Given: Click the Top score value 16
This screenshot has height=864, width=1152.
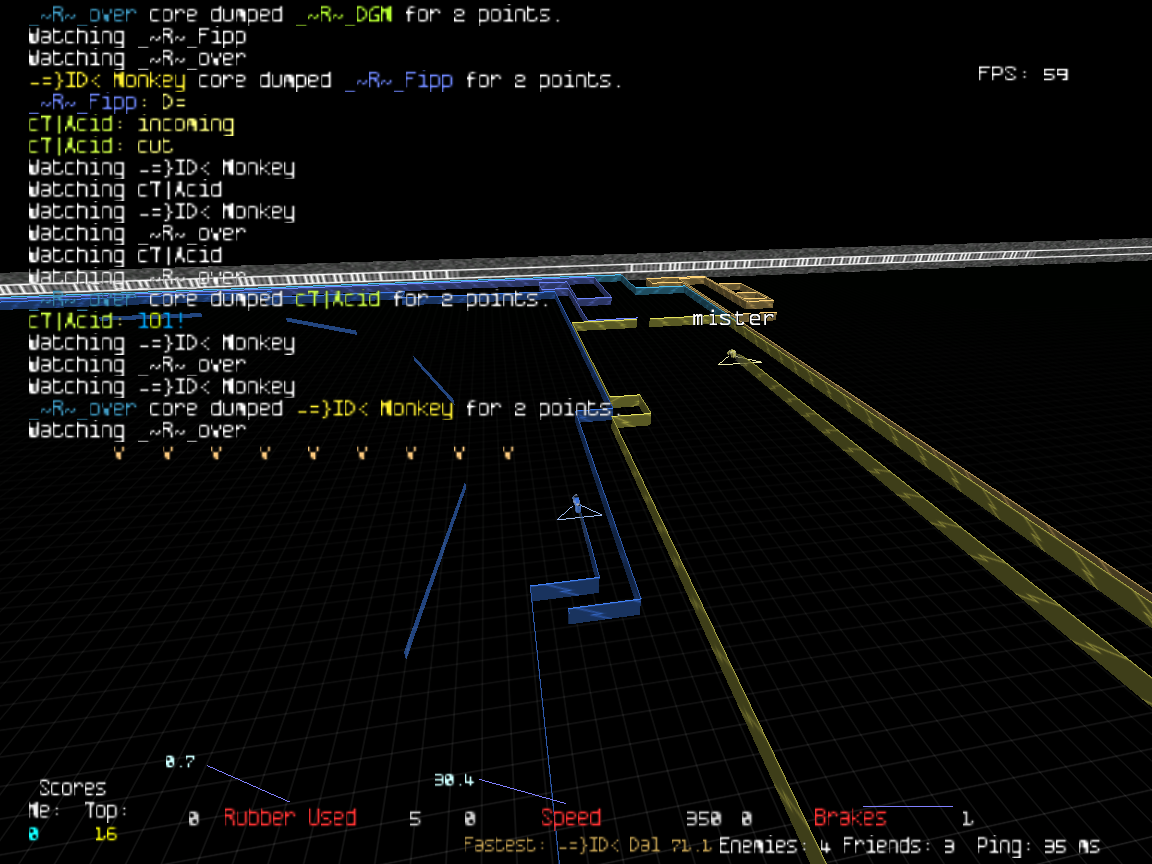Looking at the screenshot, I should 105,833.
